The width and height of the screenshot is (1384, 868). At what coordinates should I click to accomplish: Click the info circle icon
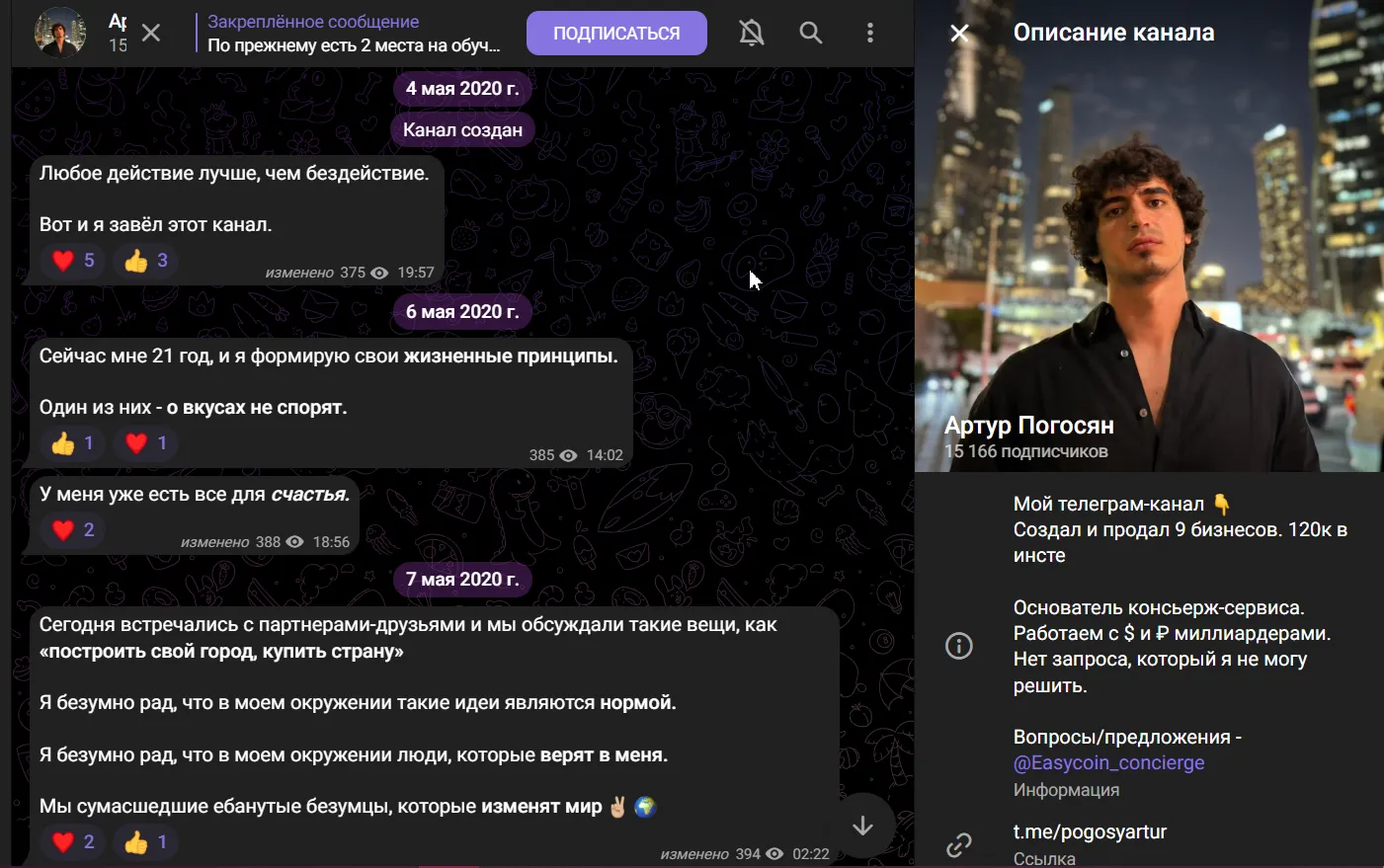959,646
